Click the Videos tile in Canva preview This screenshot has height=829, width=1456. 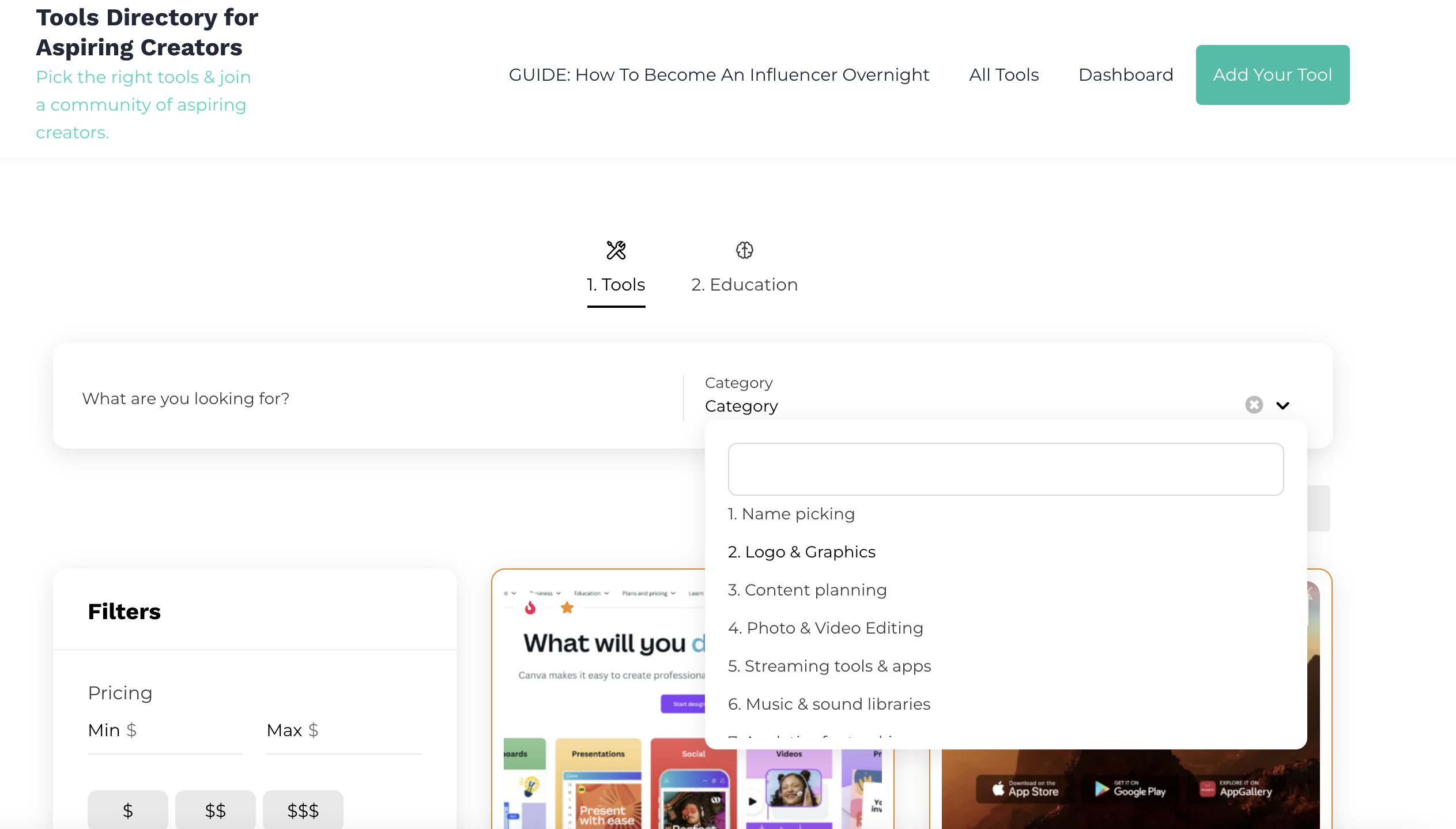pos(789,783)
